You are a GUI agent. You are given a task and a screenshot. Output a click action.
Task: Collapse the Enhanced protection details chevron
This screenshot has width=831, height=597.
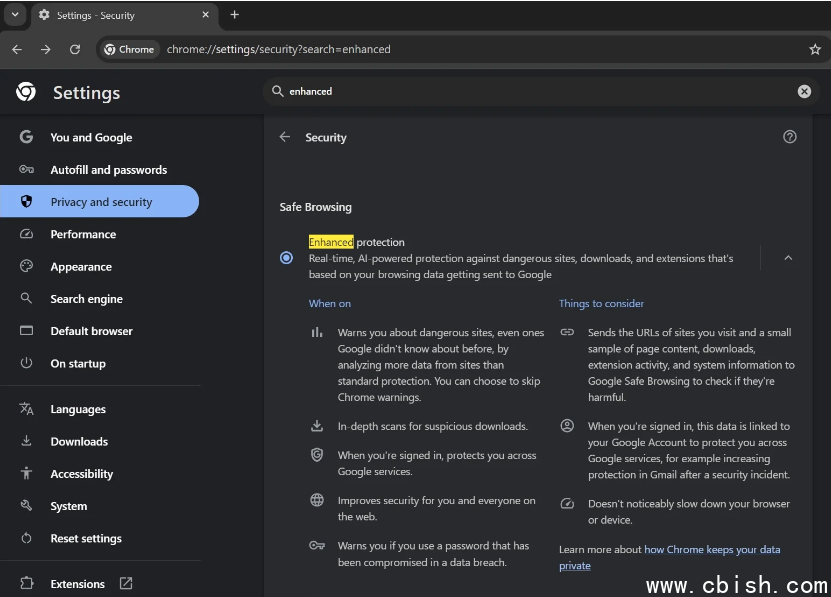787,258
